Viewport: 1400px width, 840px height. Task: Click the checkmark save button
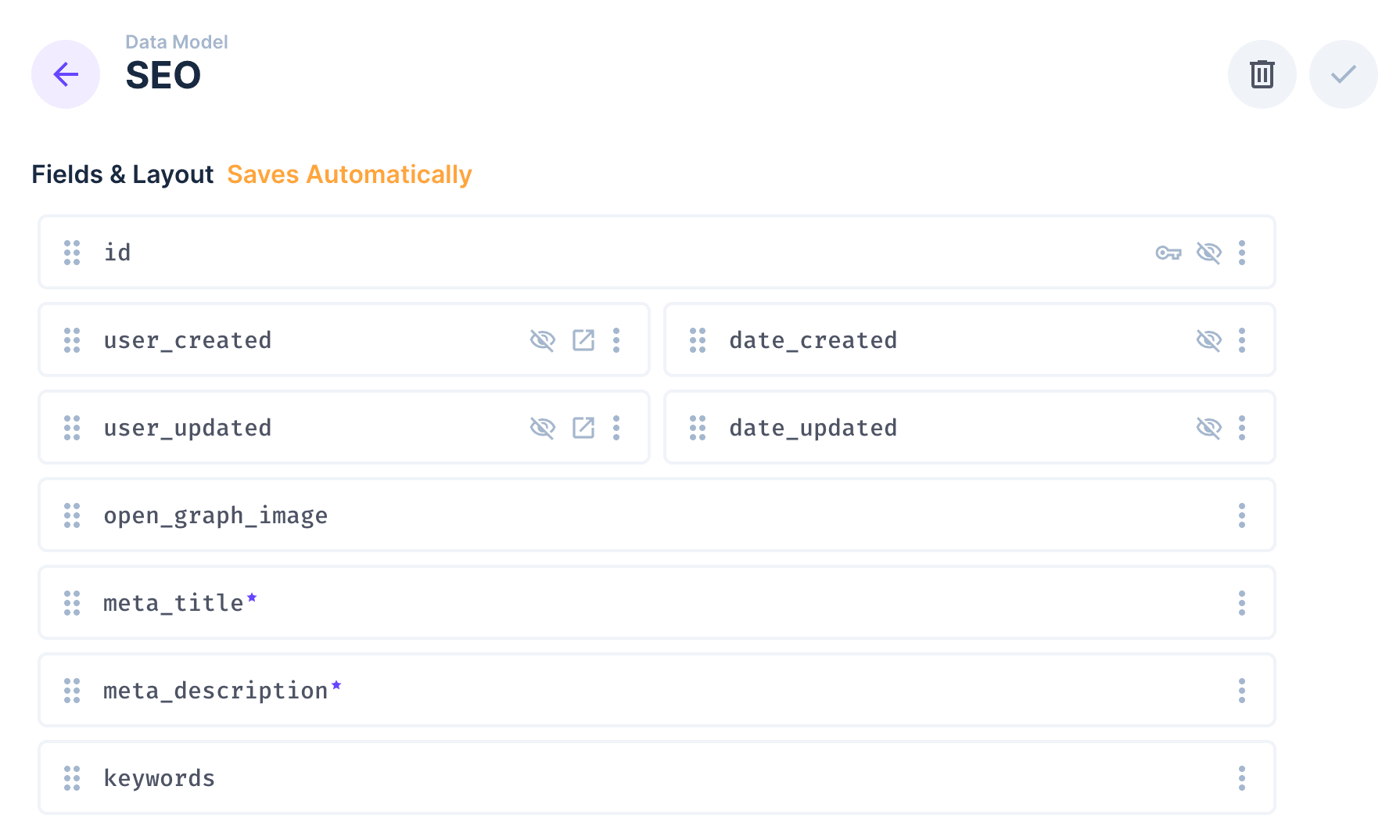tap(1343, 74)
